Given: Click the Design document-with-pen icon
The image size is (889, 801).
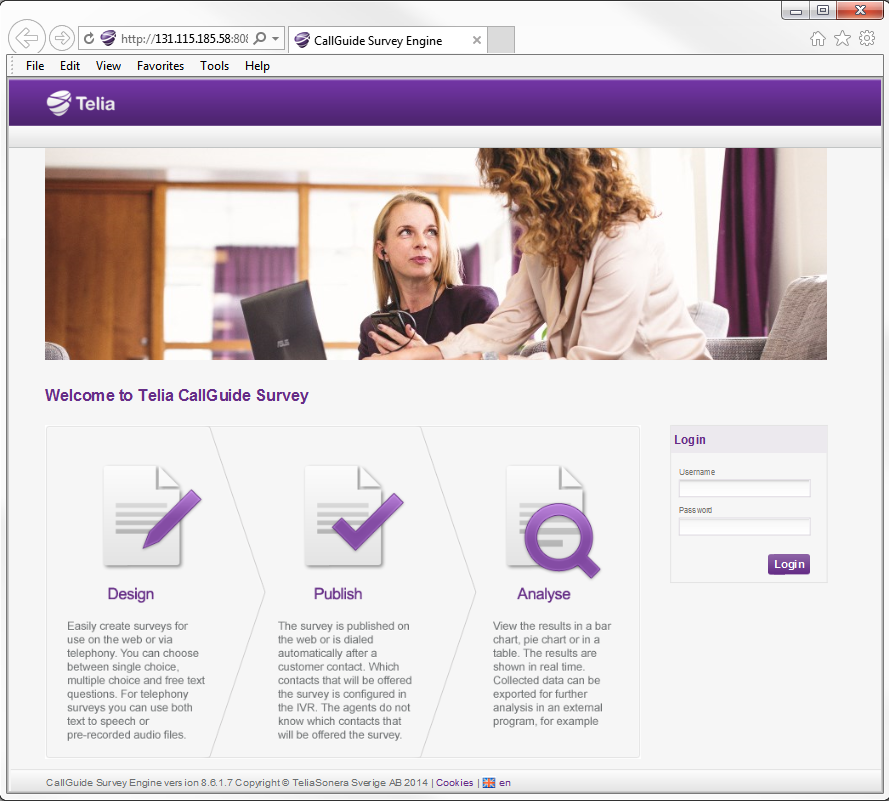Looking at the screenshot, I should click(151, 516).
